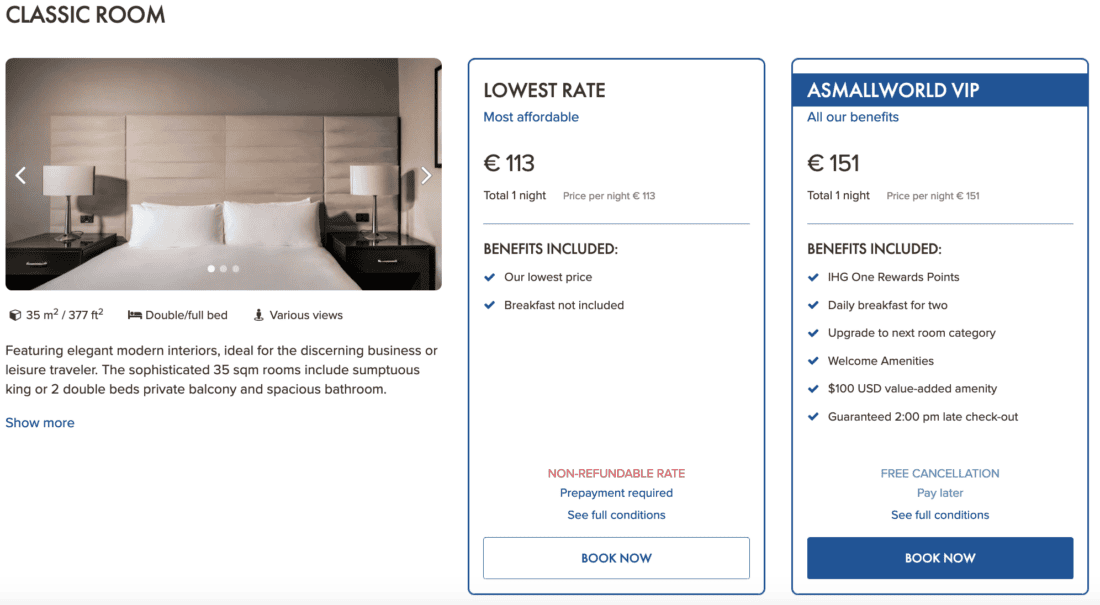Click checkmark beside Guaranteed 2:00 pm late check-out
The image size is (1100, 605).
(x=814, y=417)
